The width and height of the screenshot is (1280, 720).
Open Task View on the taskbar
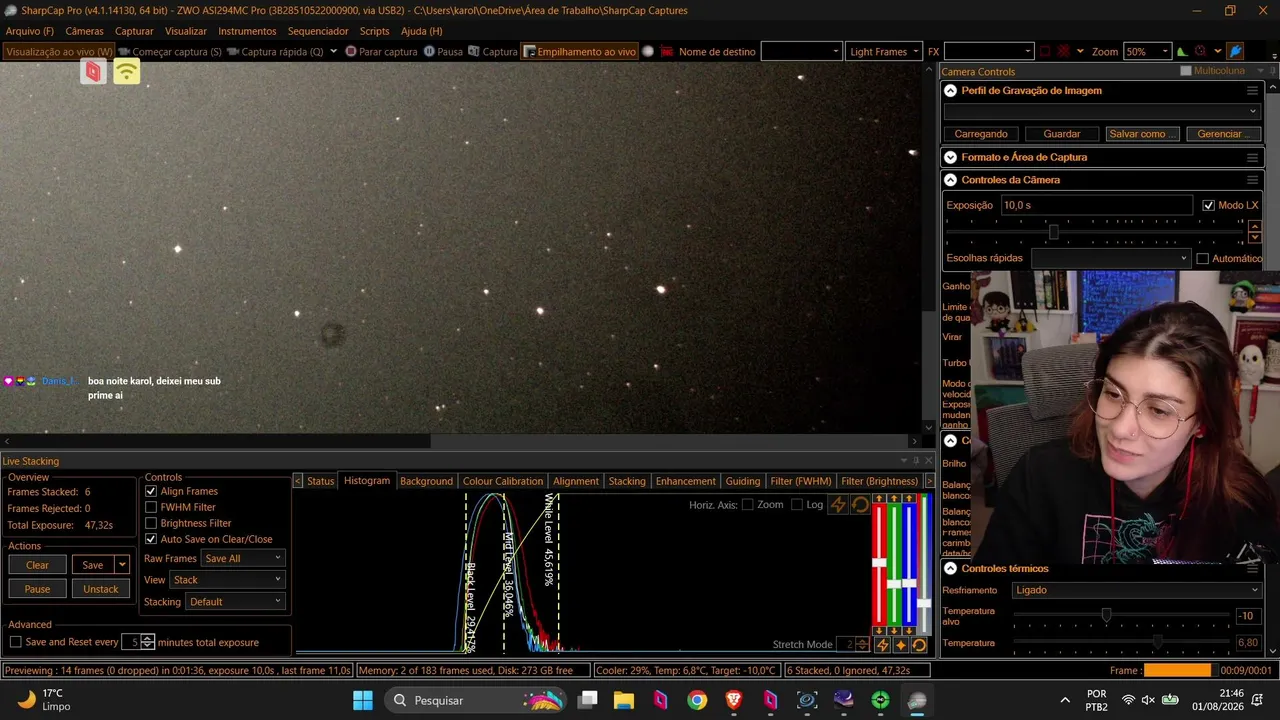pos(588,700)
